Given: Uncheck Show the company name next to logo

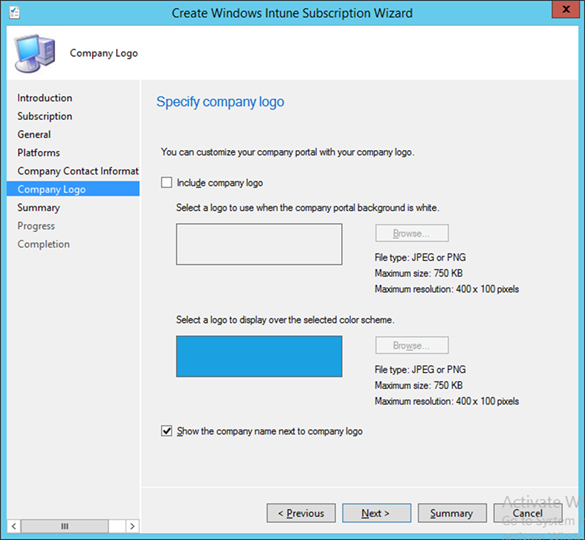Looking at the screenshot, I should click(x=166, y=431).
